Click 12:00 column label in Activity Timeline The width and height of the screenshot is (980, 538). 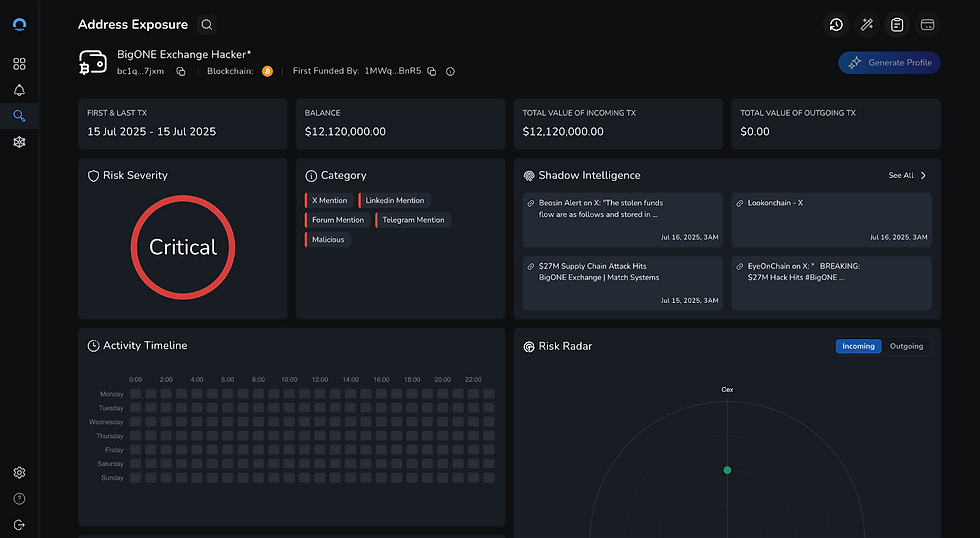coord(320,379)
